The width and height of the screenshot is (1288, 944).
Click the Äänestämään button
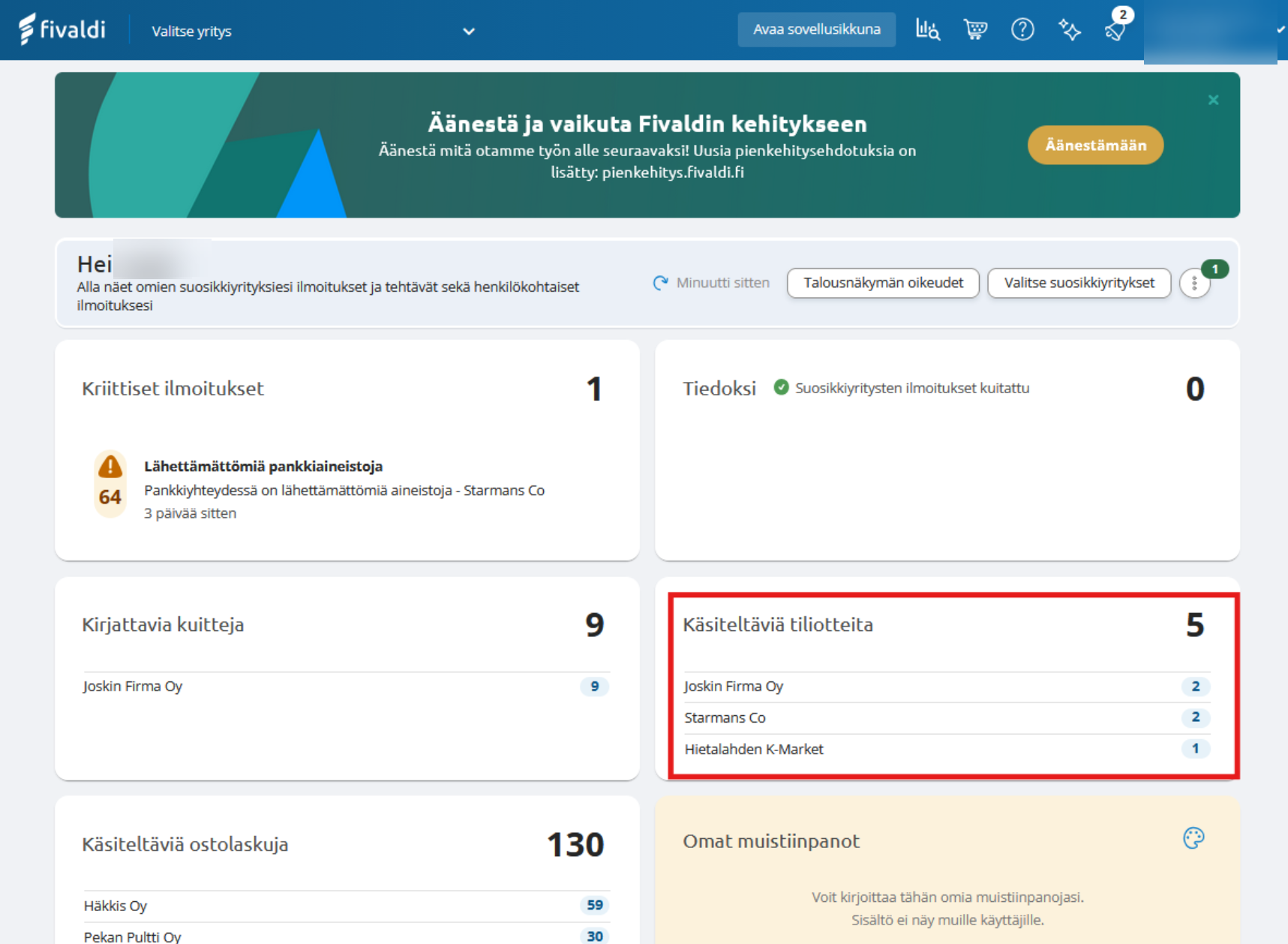(x=1095, y=145)
